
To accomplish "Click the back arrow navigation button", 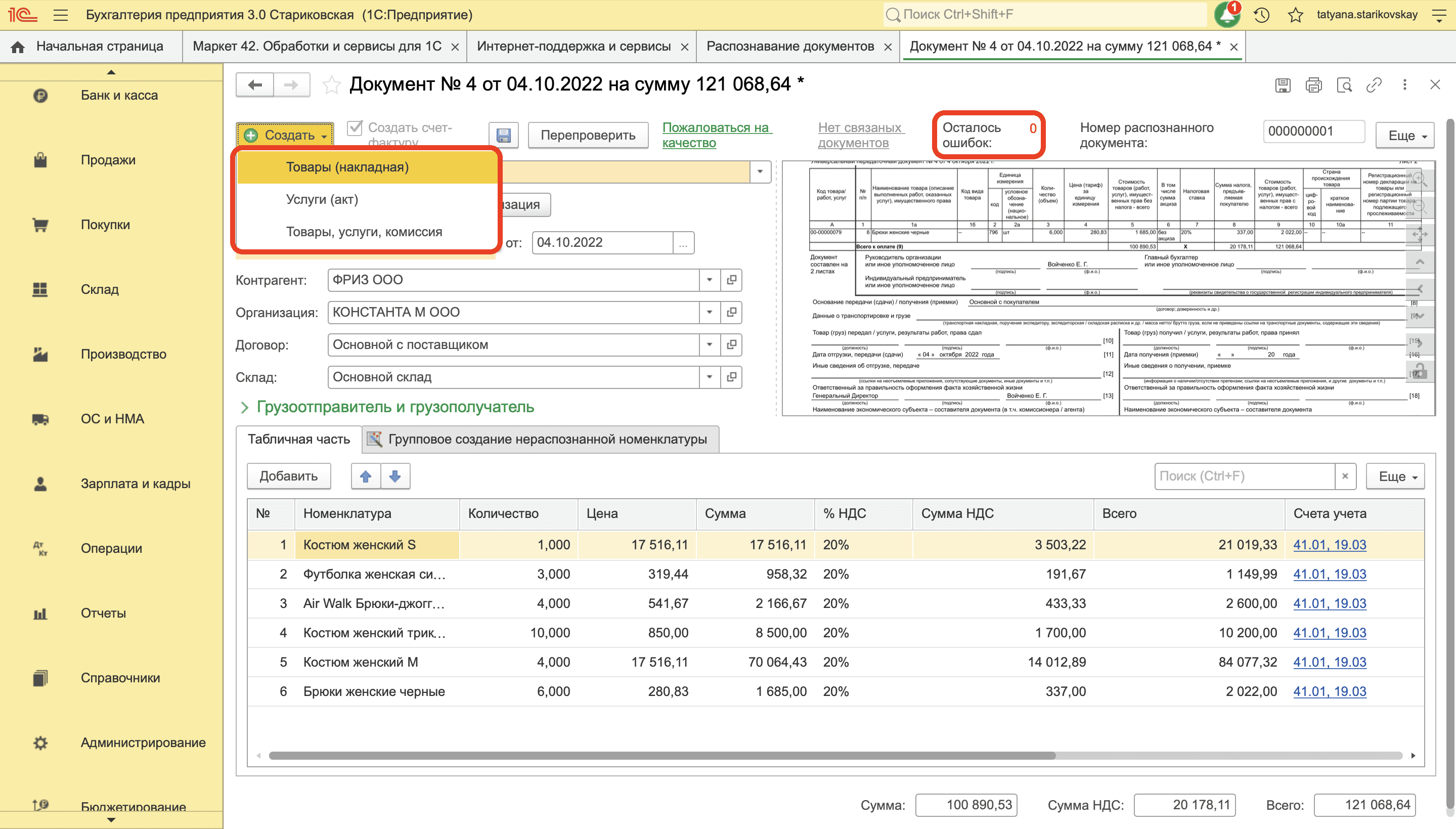I will (255, 85).
